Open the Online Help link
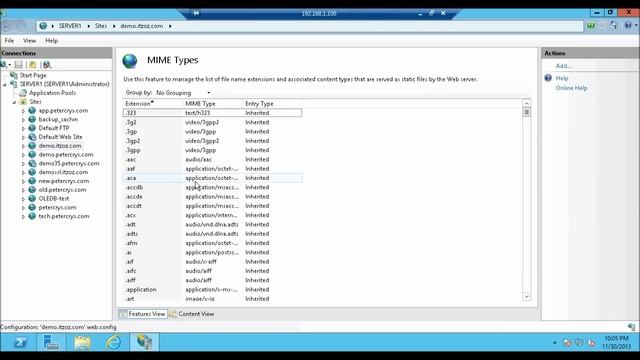The height and width of the screenshot is (360, 640). [571, 88]
